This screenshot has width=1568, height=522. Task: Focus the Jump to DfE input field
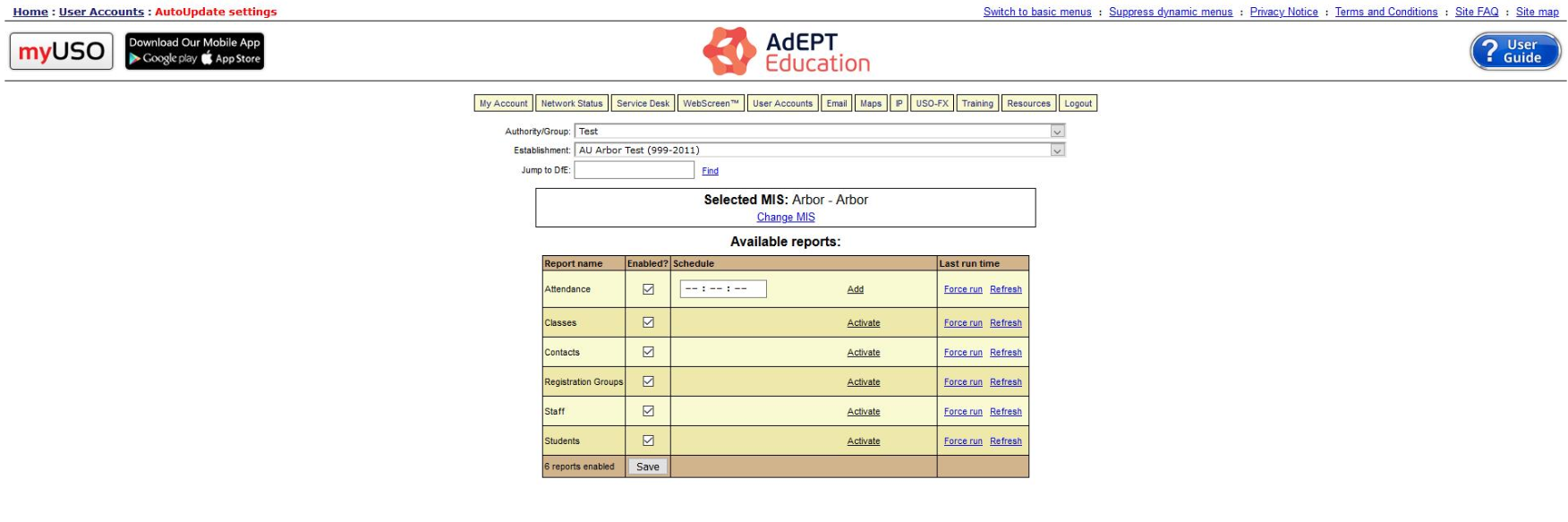635,170
